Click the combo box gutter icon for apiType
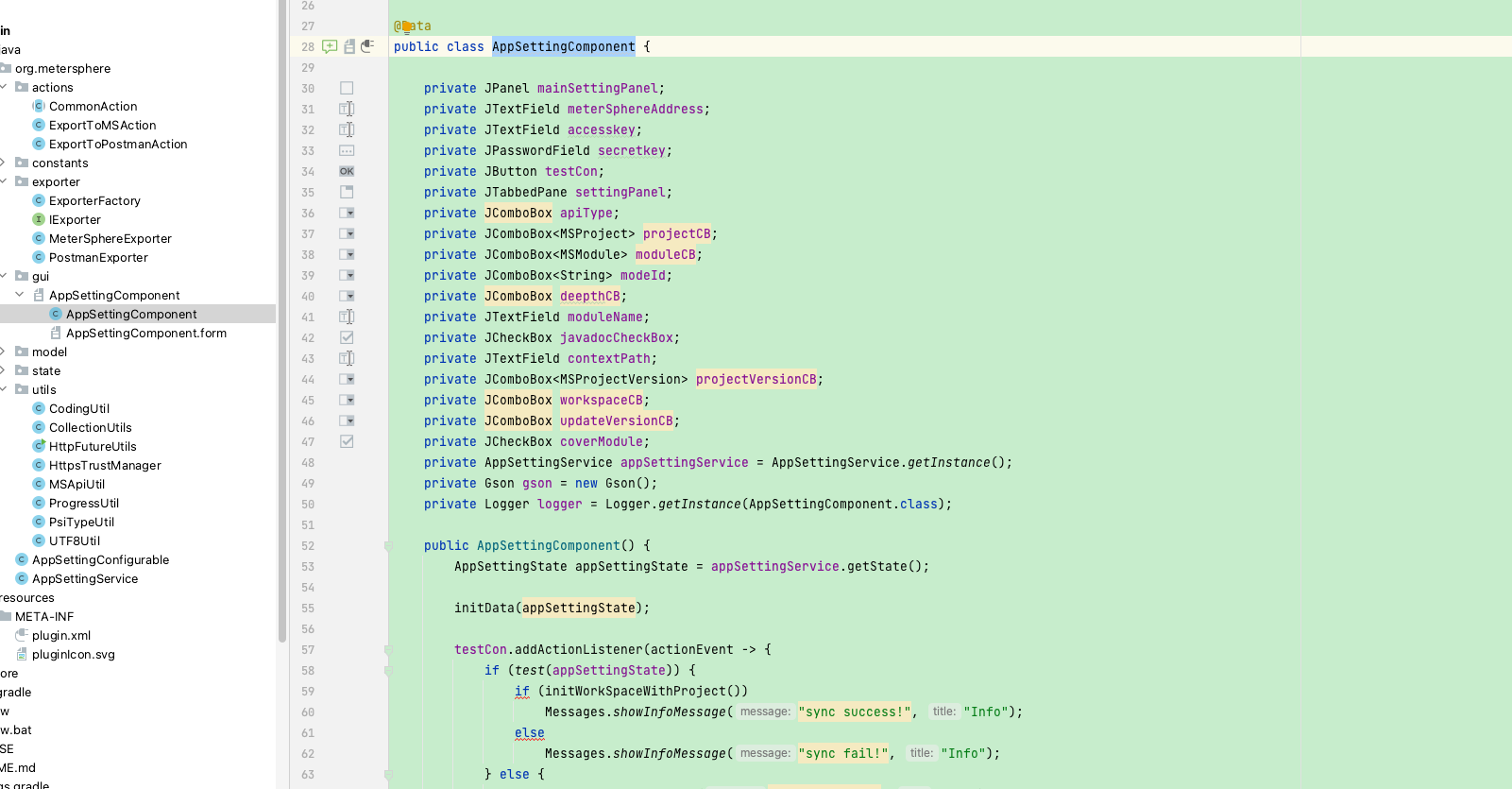Image resolution: width=1512 pixels, height=789 pixels. tap(347, 213)
